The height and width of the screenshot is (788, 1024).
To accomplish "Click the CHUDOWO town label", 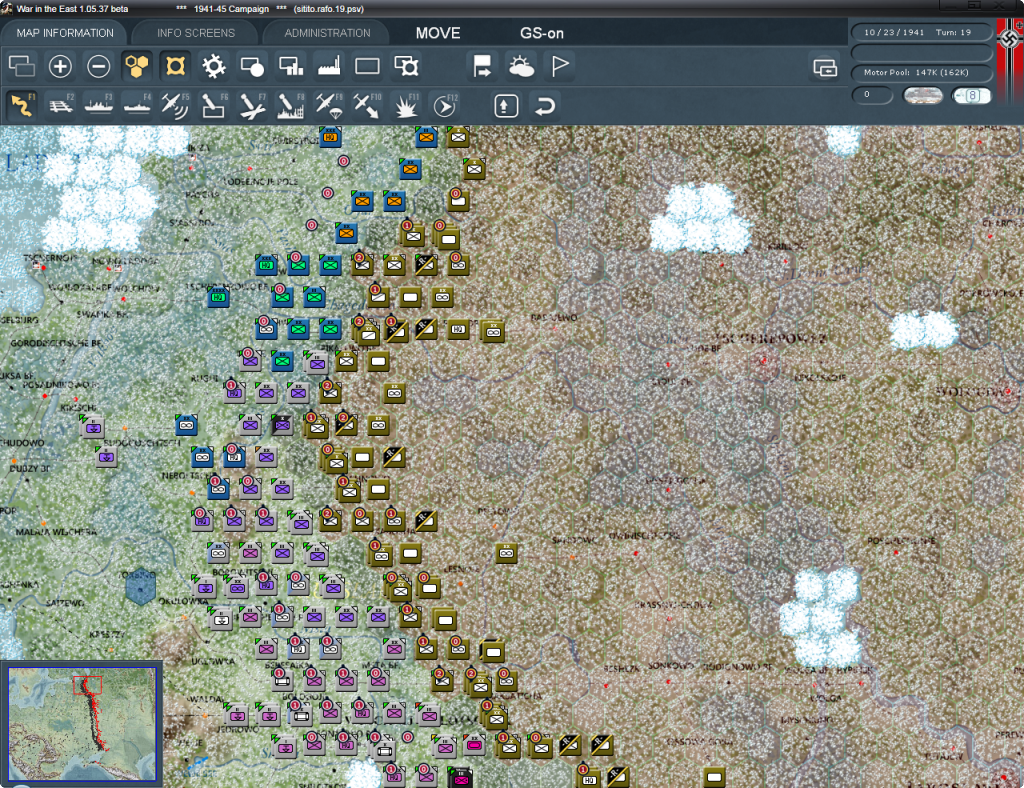I will 22,443.
